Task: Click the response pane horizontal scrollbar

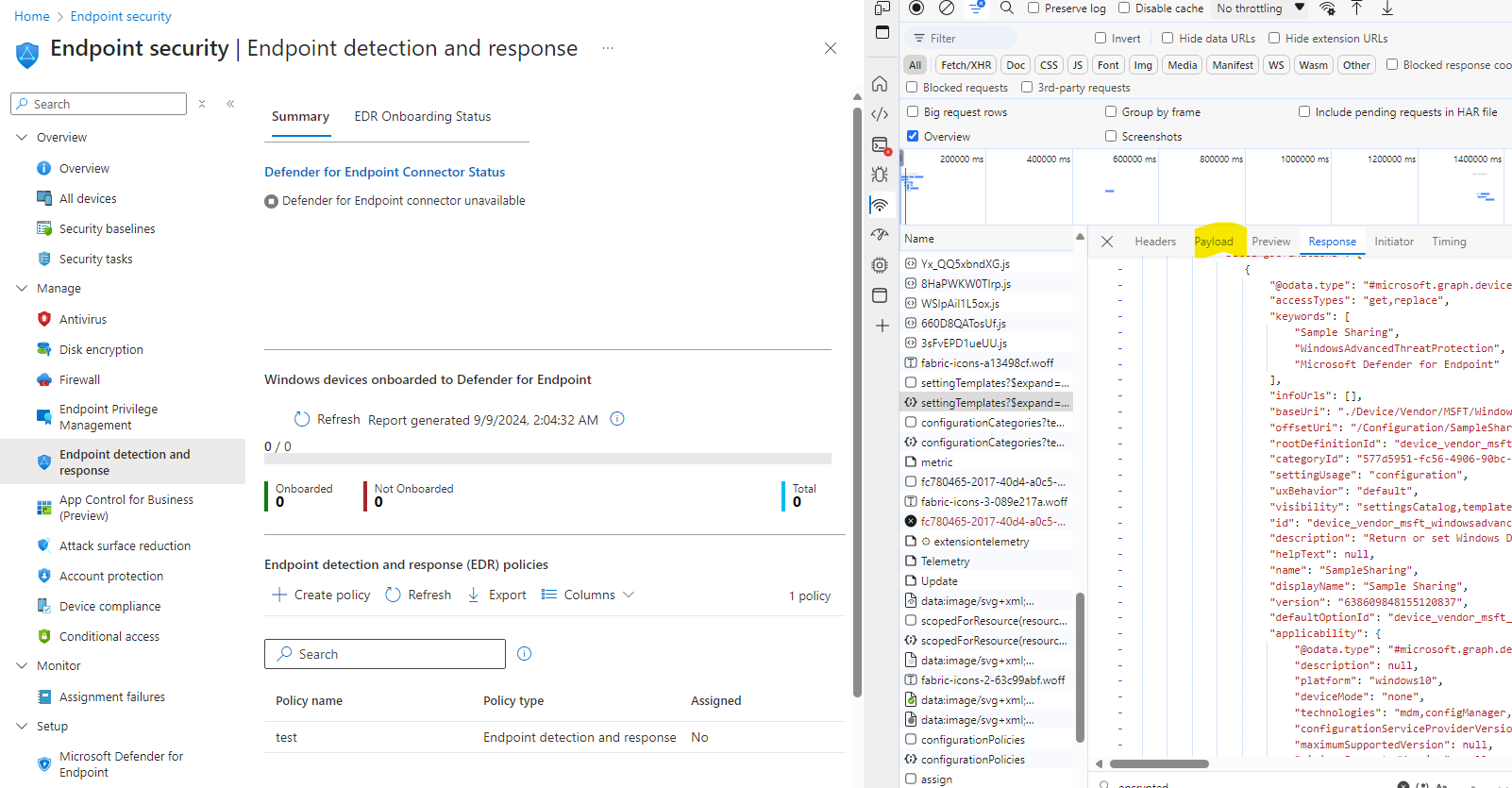Action: pos(1159,763)
